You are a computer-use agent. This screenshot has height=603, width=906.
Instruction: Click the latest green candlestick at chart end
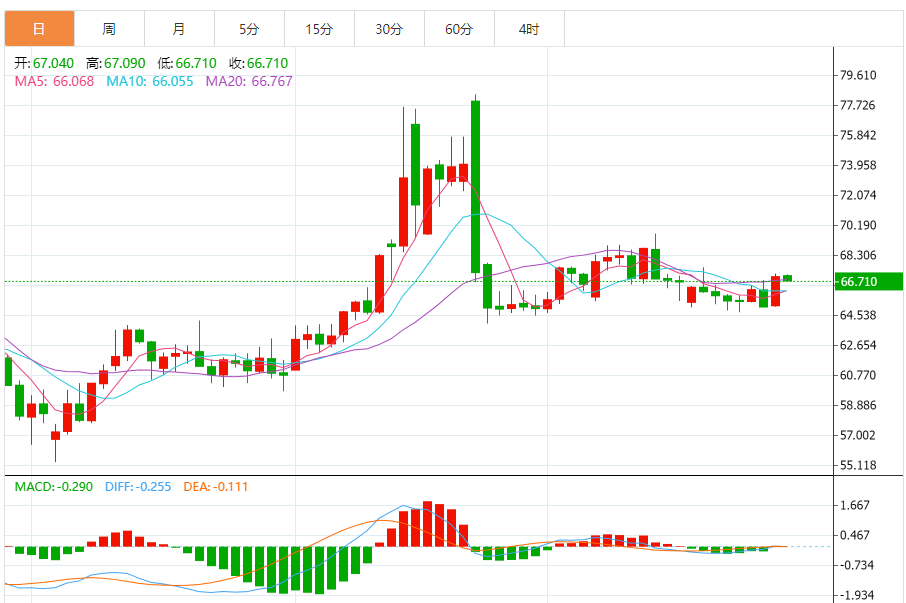point(788,278)
